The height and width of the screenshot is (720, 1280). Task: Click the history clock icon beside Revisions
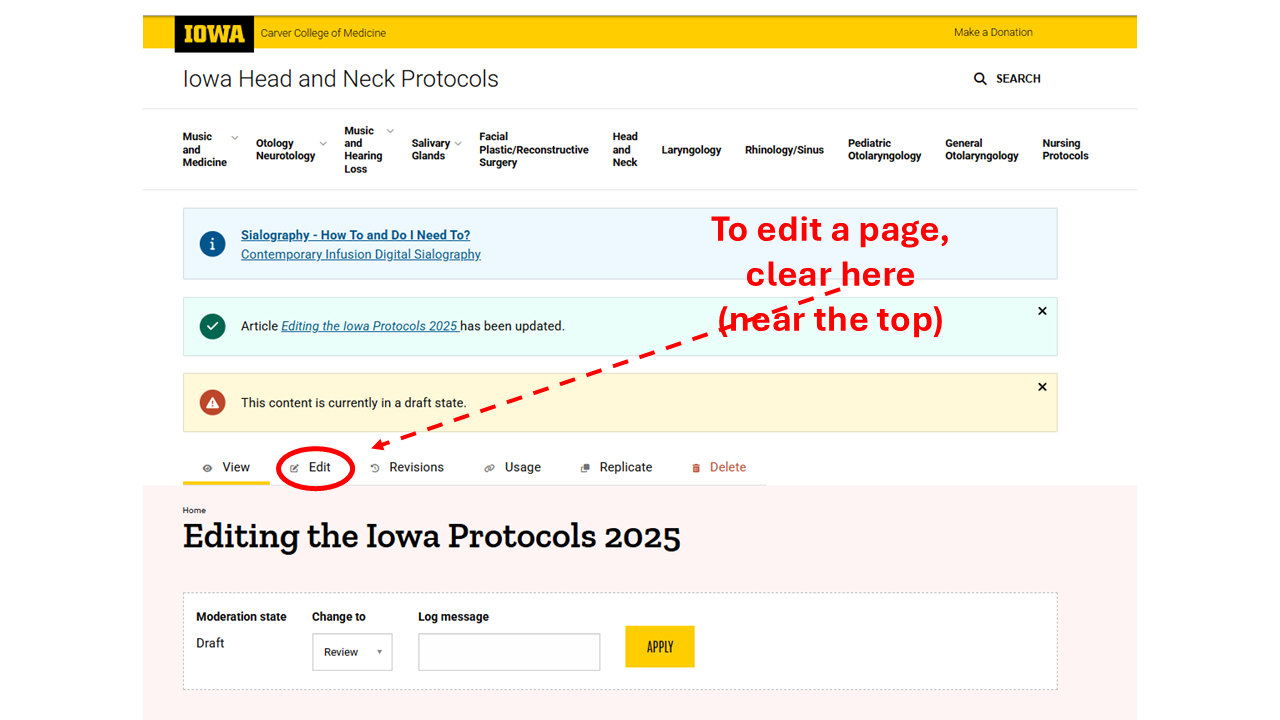click(x=375, y=467)
